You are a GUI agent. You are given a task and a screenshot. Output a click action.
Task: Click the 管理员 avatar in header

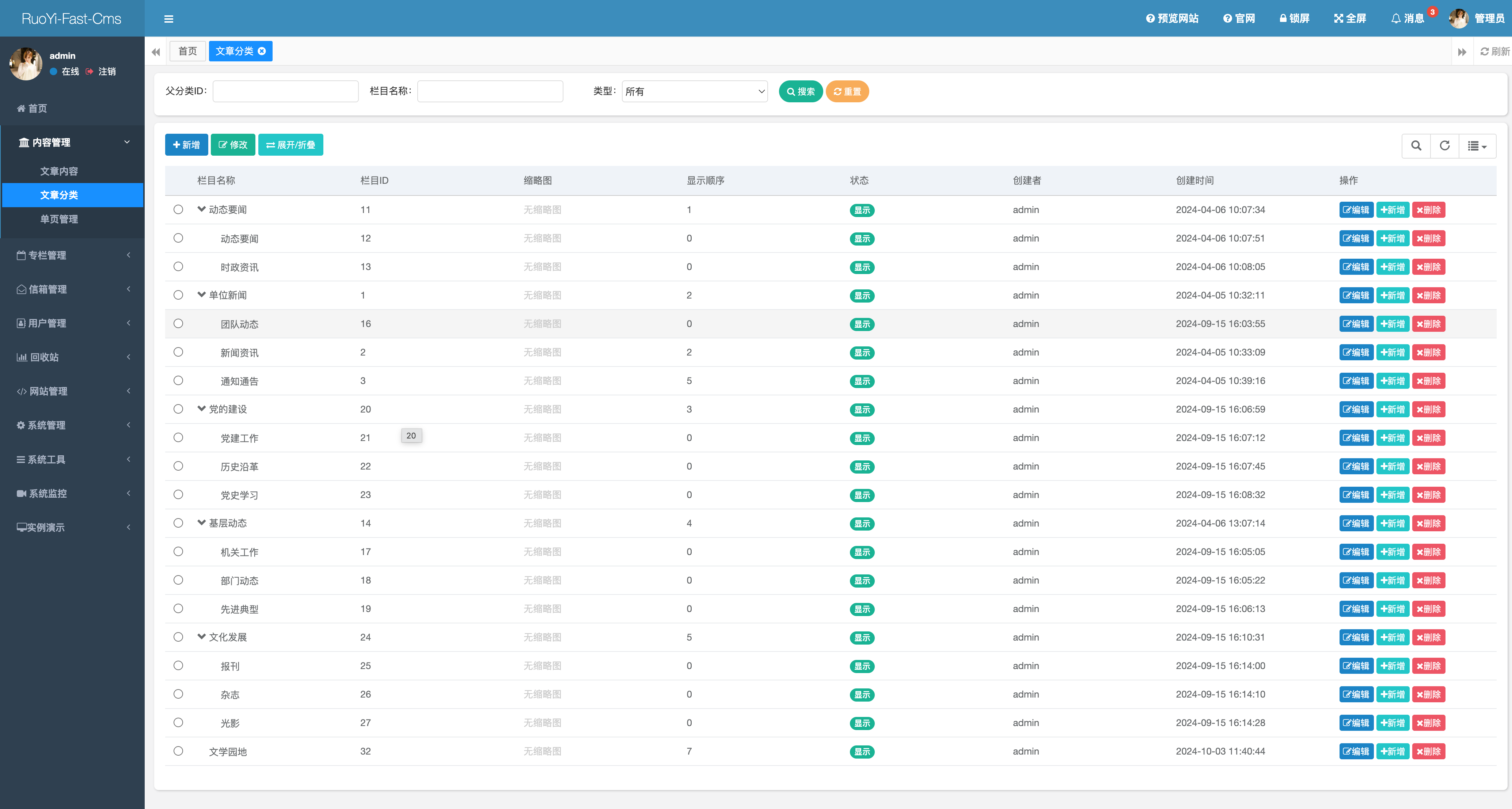pyautogui.click(x=1459, y=19)
